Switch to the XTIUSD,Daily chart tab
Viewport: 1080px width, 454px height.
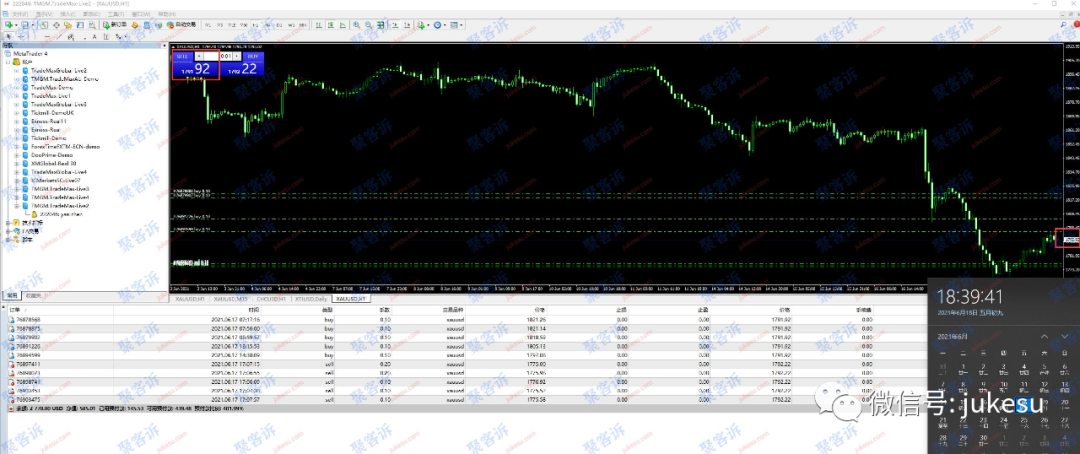coord(311,300)
